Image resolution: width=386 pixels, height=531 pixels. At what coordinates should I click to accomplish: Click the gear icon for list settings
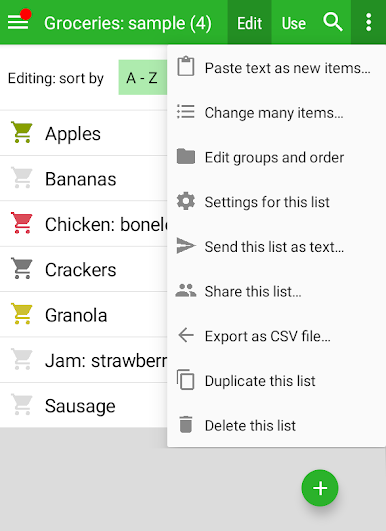[x=186, y=201]
